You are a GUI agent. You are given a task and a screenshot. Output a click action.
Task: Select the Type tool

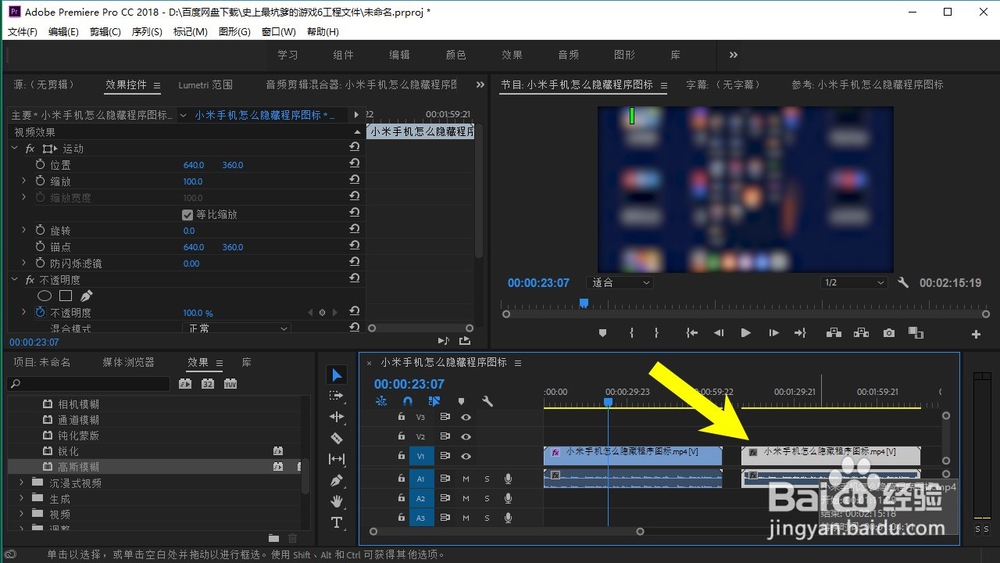click(x=337, y=523)
